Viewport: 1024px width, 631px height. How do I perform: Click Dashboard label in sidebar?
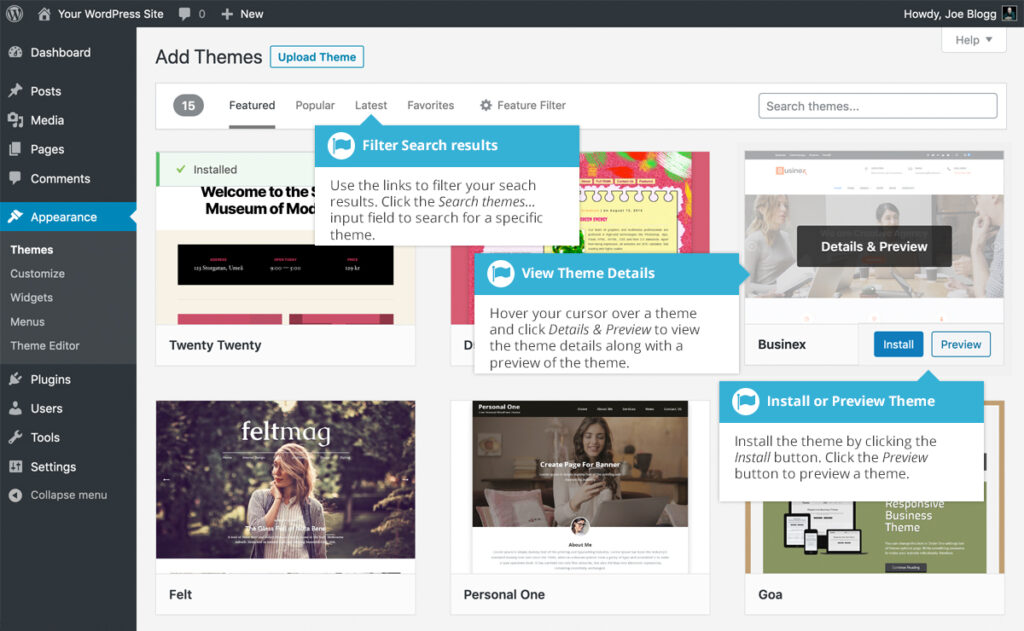pyautogui.click(x=60, y=52)
